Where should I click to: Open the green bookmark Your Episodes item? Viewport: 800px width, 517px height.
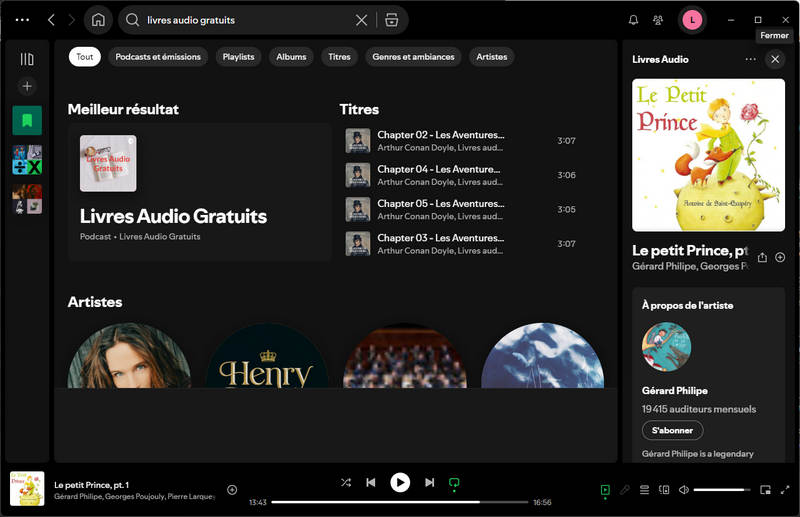(x=27, y=120)
